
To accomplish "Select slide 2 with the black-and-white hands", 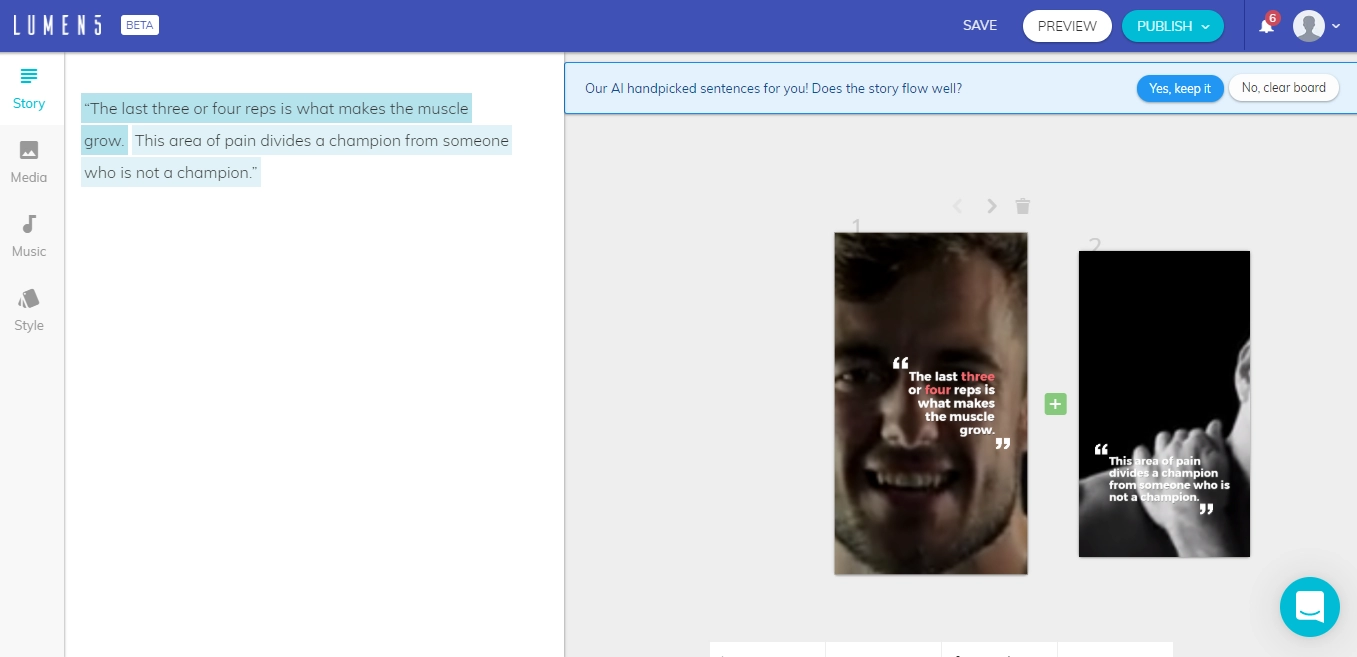I will tap(1164, 404).
